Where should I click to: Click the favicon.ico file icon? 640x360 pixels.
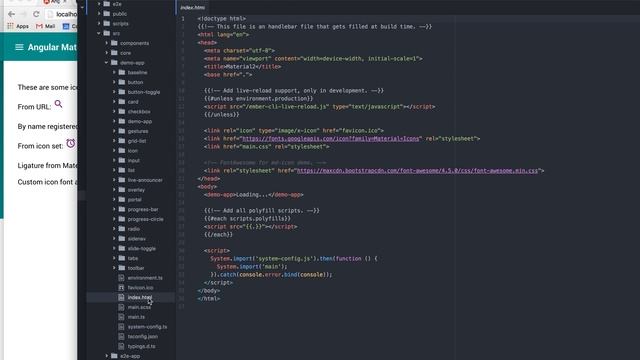point(121,288)
